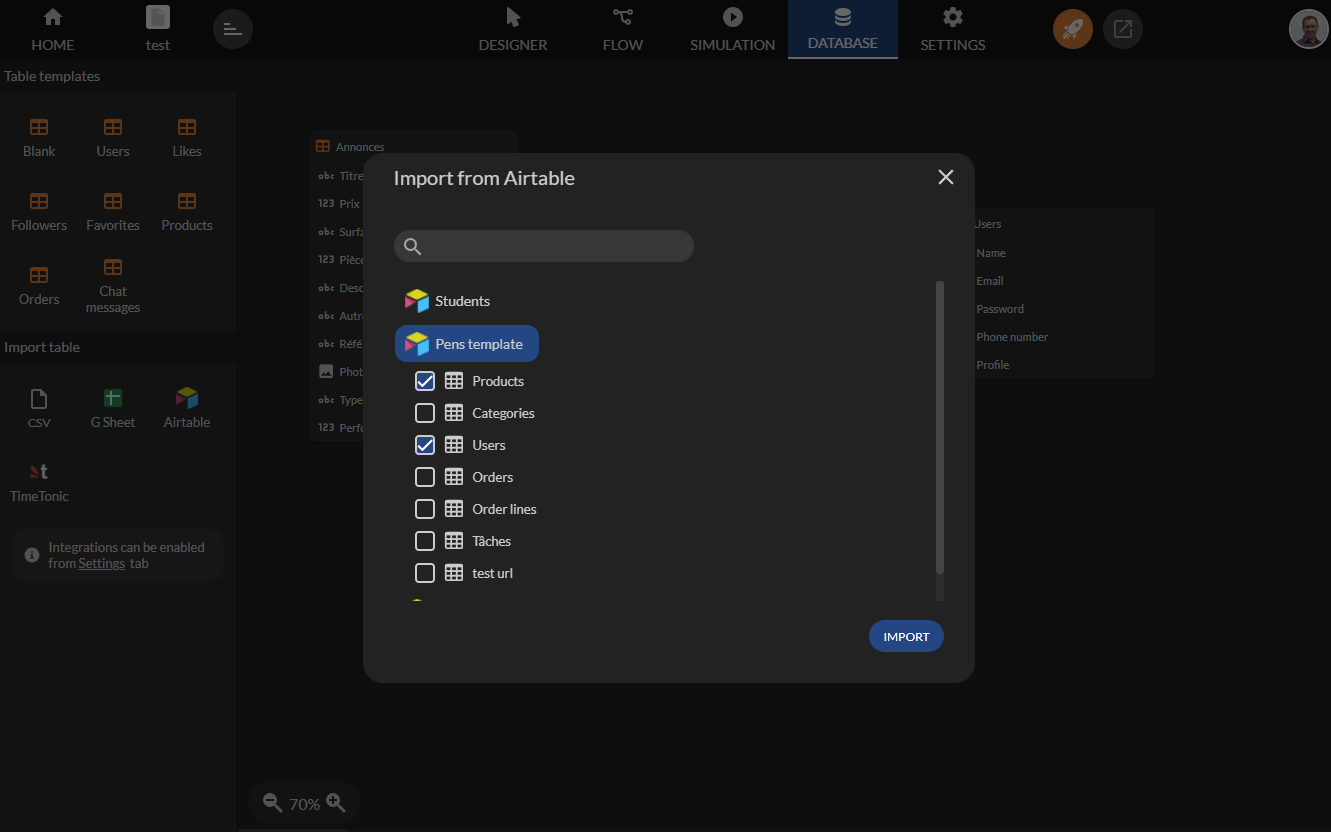Image resolution: width=1331 pixels, height=832 pixels.
Task: Uncheck the Users table checkbox
Action: (425, 445)
